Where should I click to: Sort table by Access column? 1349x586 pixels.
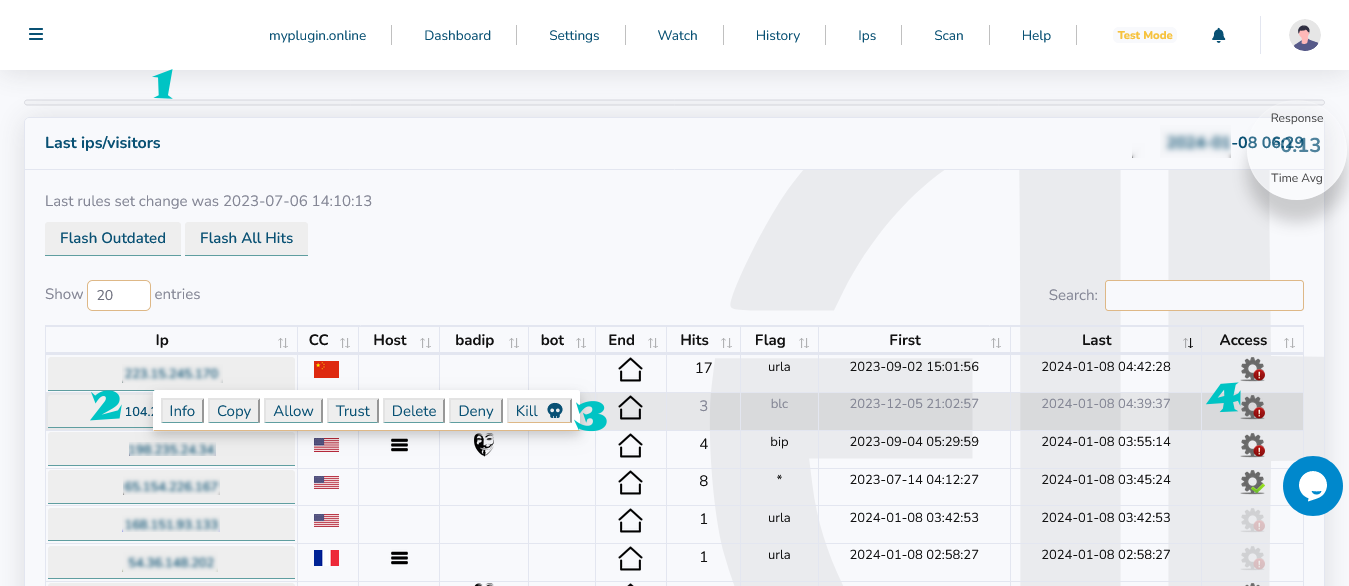(x=1252, y=340)
